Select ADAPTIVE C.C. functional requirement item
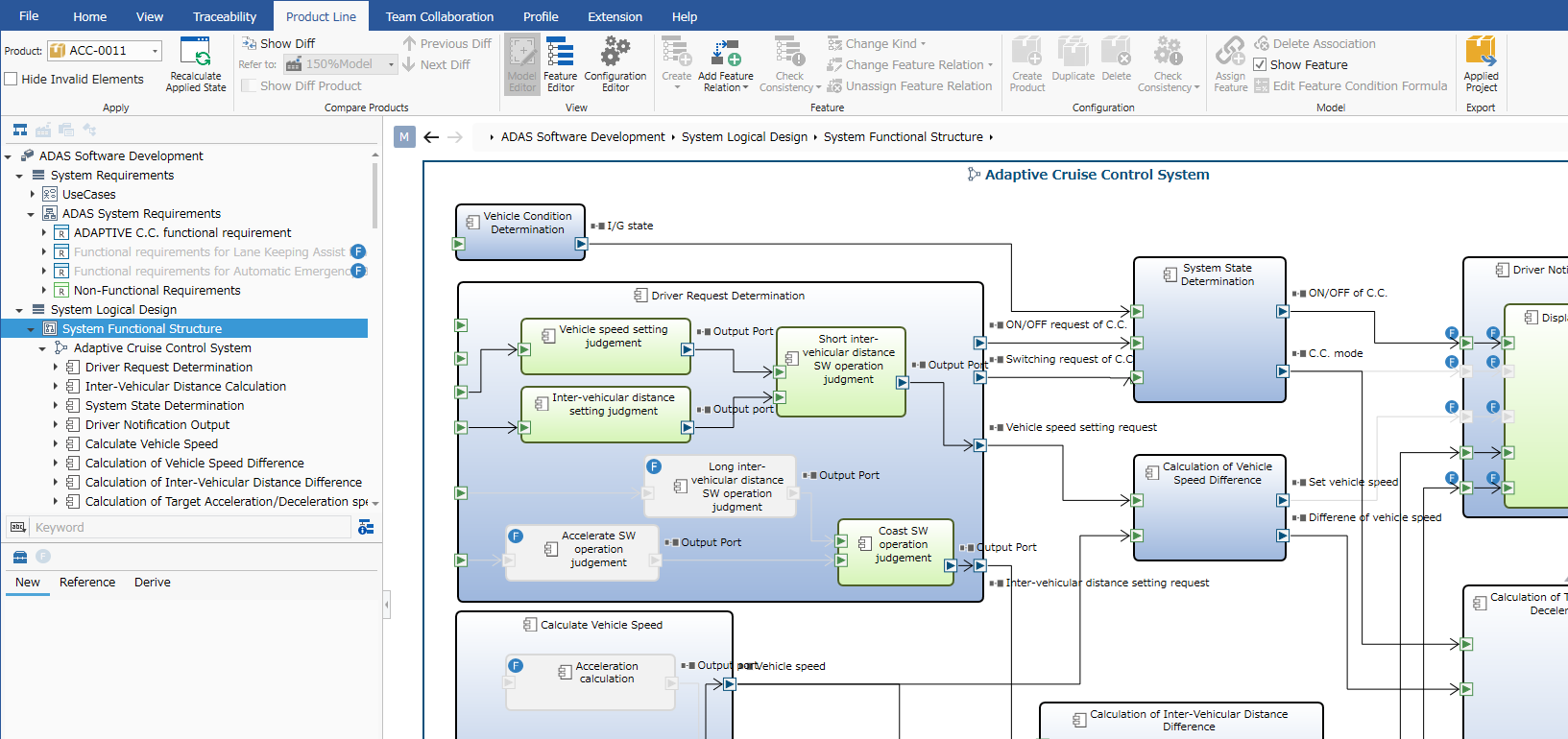 point(182,233)
